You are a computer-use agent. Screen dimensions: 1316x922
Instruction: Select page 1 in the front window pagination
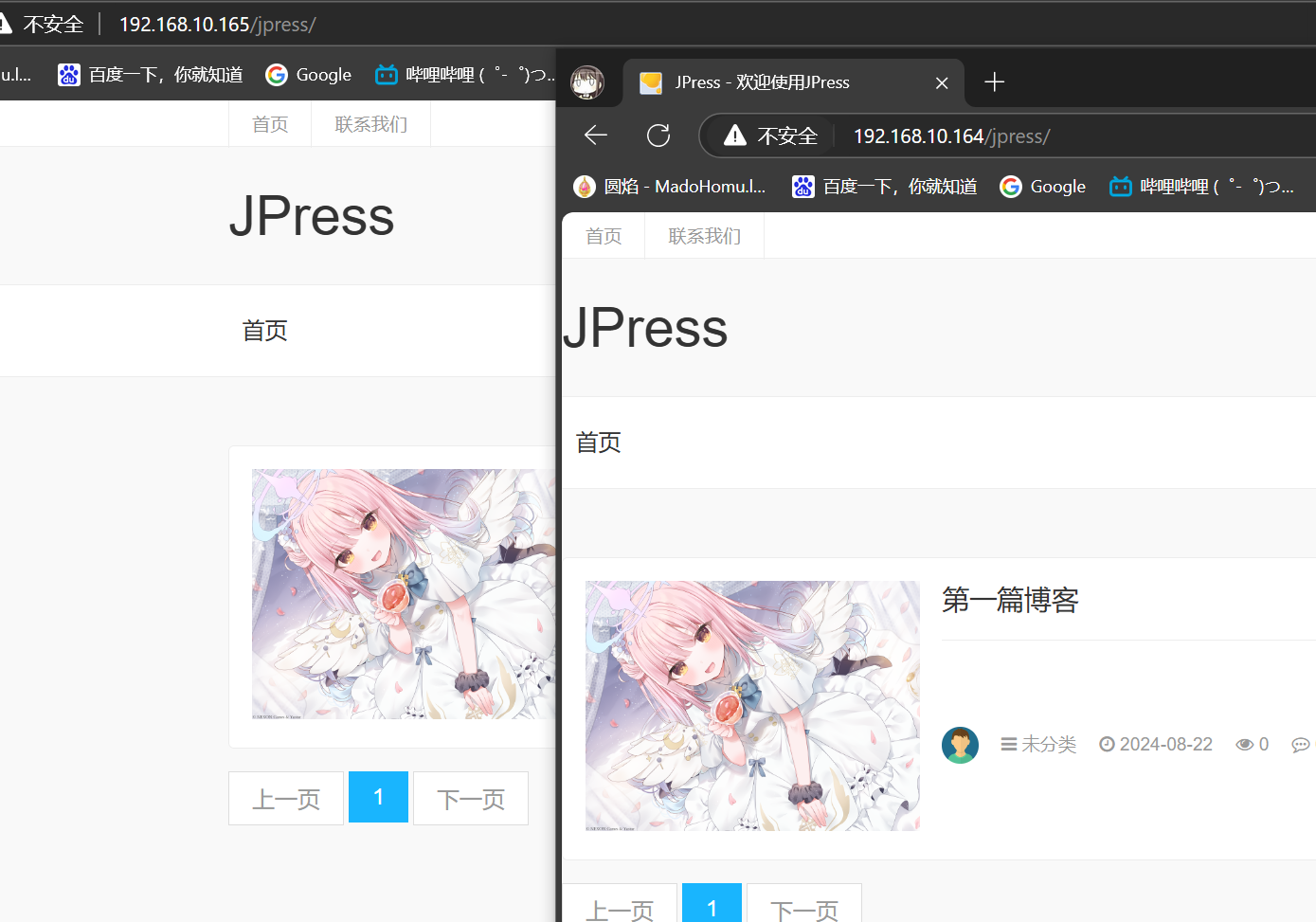pos(712,903)
